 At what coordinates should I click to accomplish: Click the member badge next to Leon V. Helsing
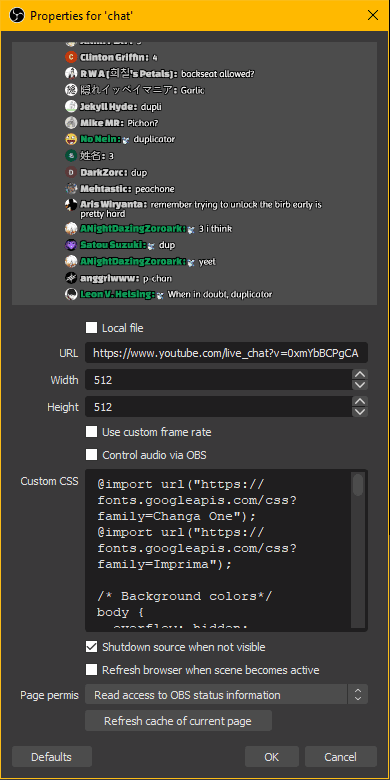160,295
